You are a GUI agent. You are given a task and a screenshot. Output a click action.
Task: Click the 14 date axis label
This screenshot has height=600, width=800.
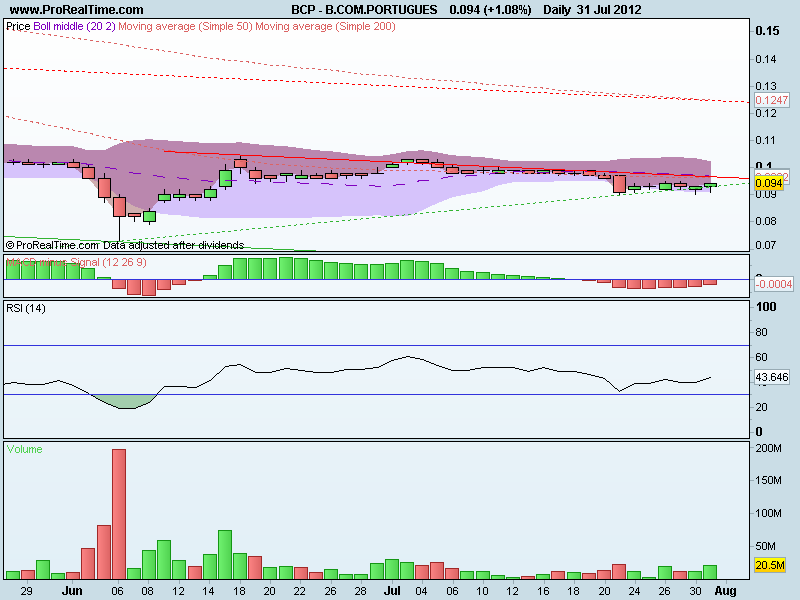(208, 591)
